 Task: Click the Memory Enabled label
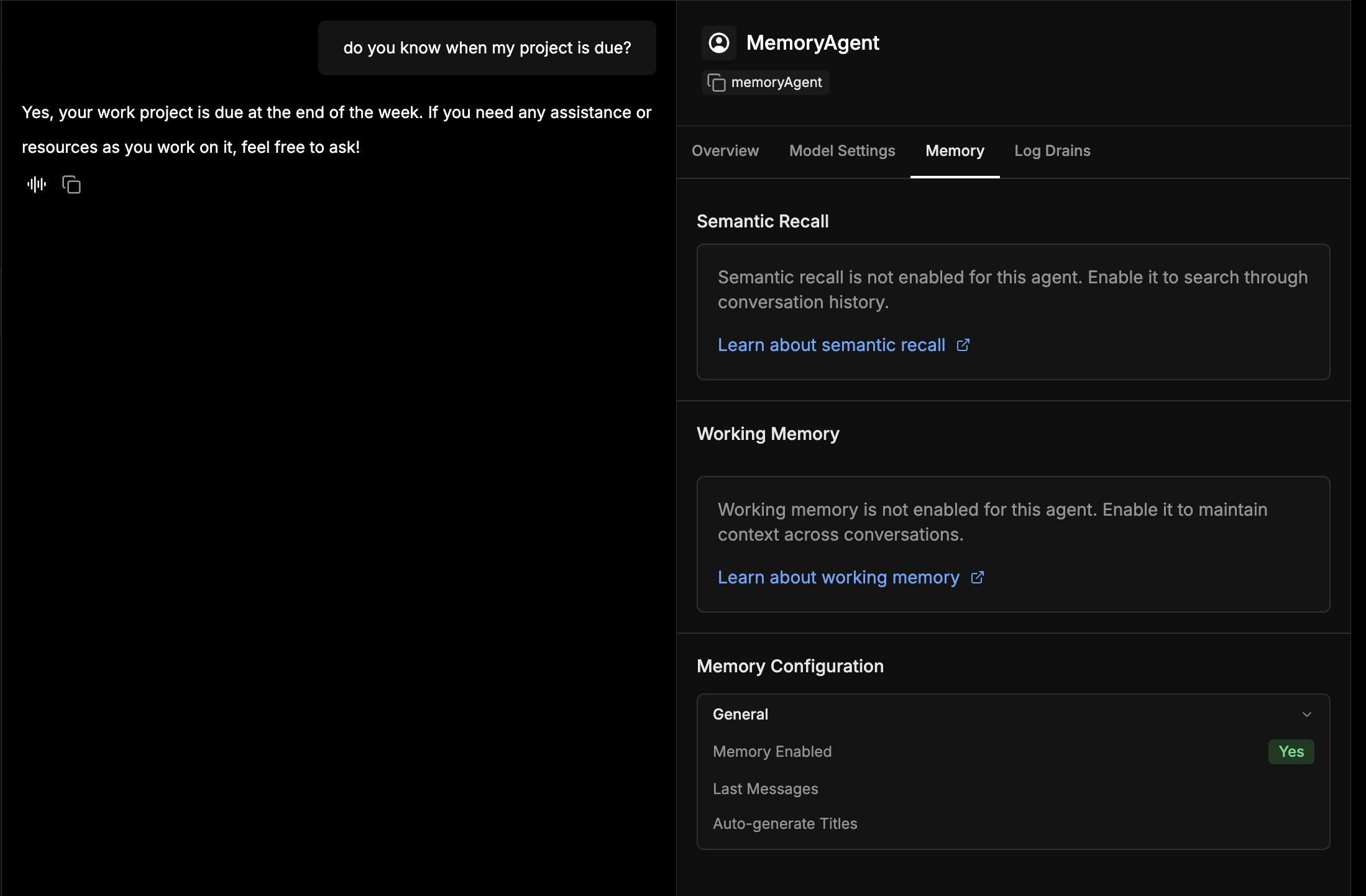click(772, 752)
